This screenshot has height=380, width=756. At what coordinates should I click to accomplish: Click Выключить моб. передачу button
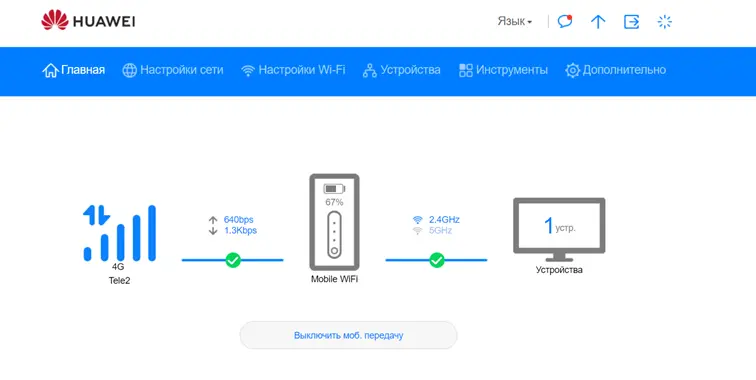point(348,335)
